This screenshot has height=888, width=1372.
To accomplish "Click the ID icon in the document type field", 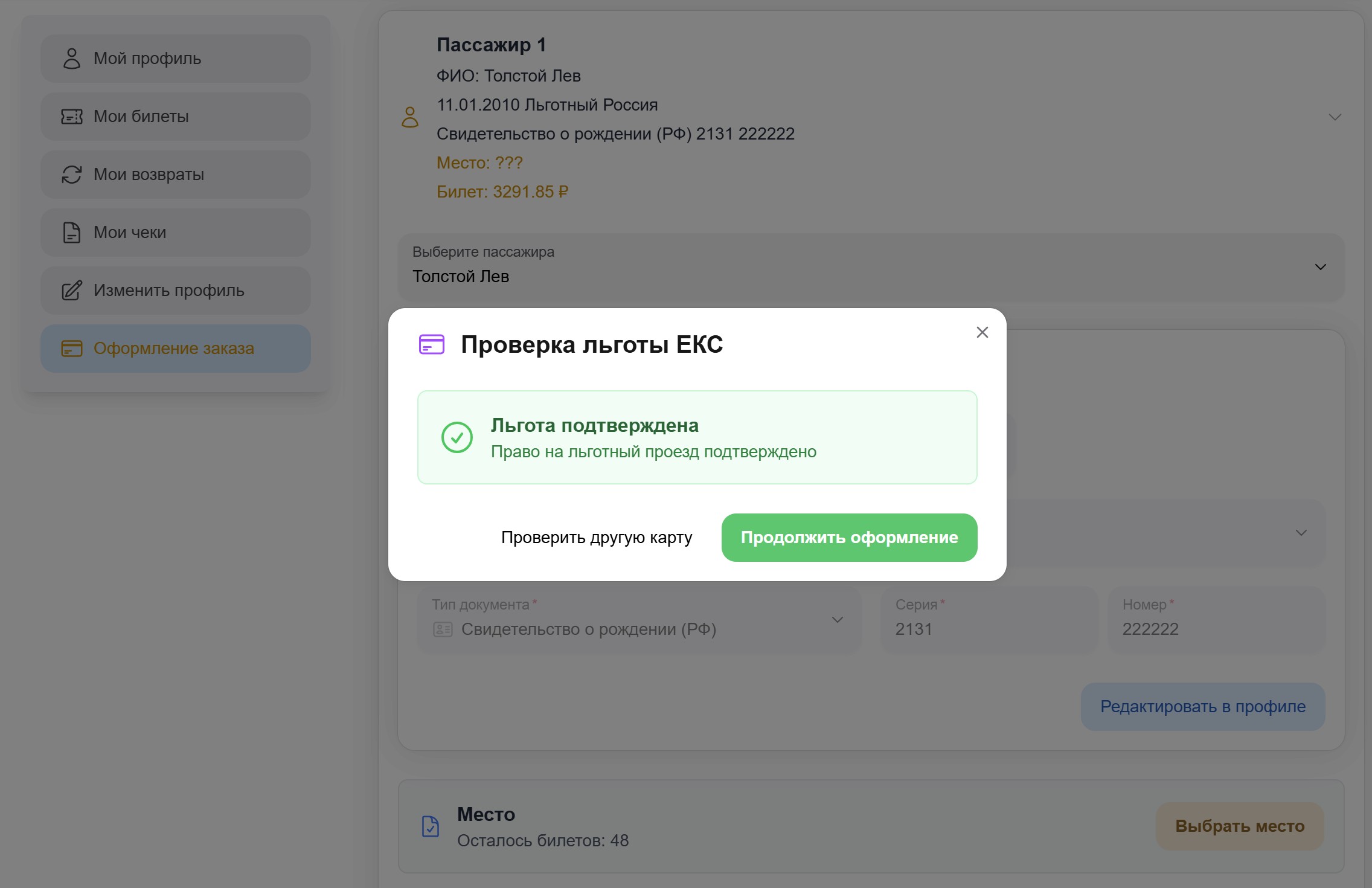I will pos(443,629).
